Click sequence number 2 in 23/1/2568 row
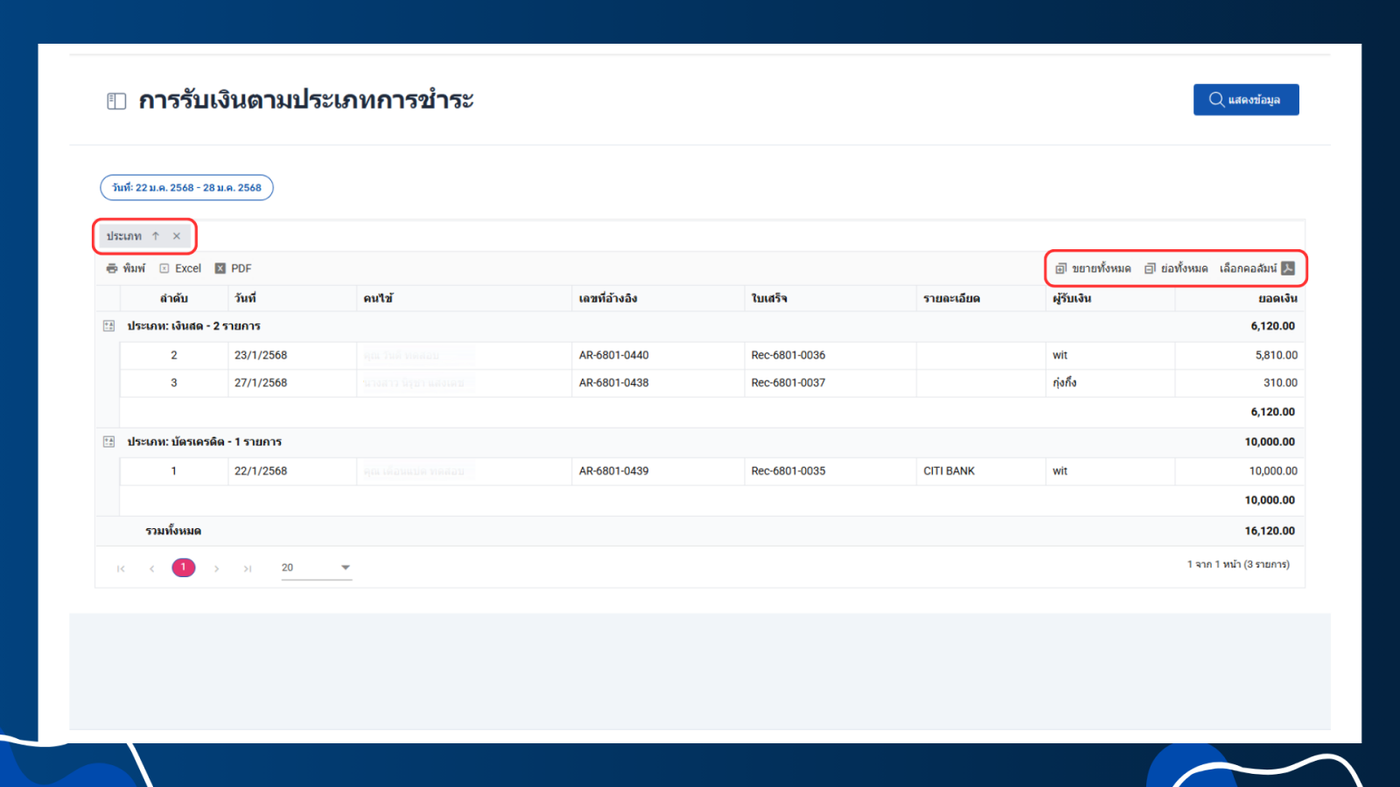This screenshot has height=787, width=1400. click(x=174, y=355)
